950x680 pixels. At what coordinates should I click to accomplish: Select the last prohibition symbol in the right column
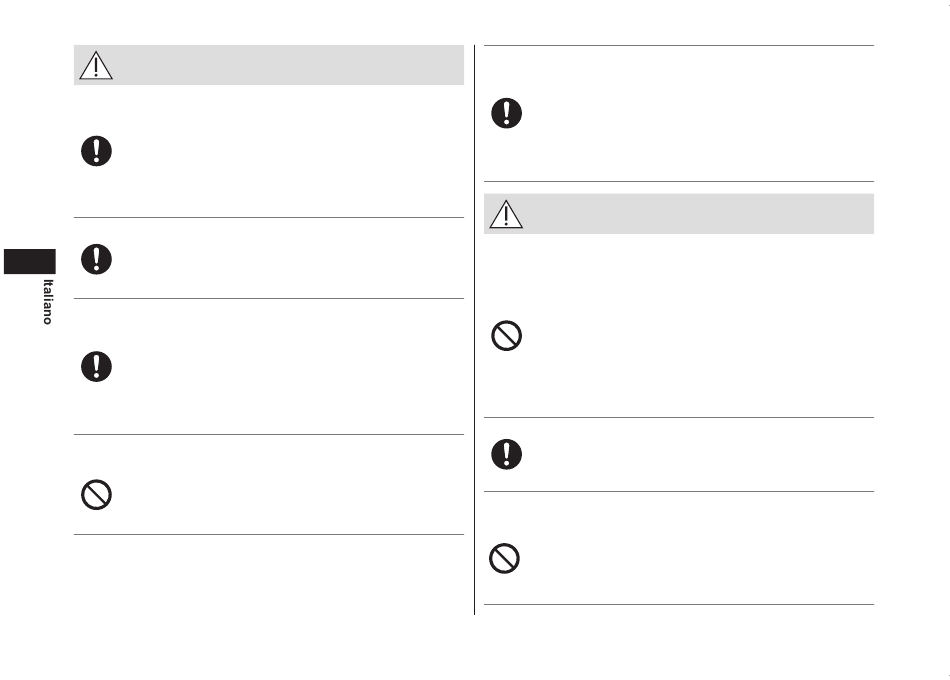pyautogui.click(x=504, y=558)
